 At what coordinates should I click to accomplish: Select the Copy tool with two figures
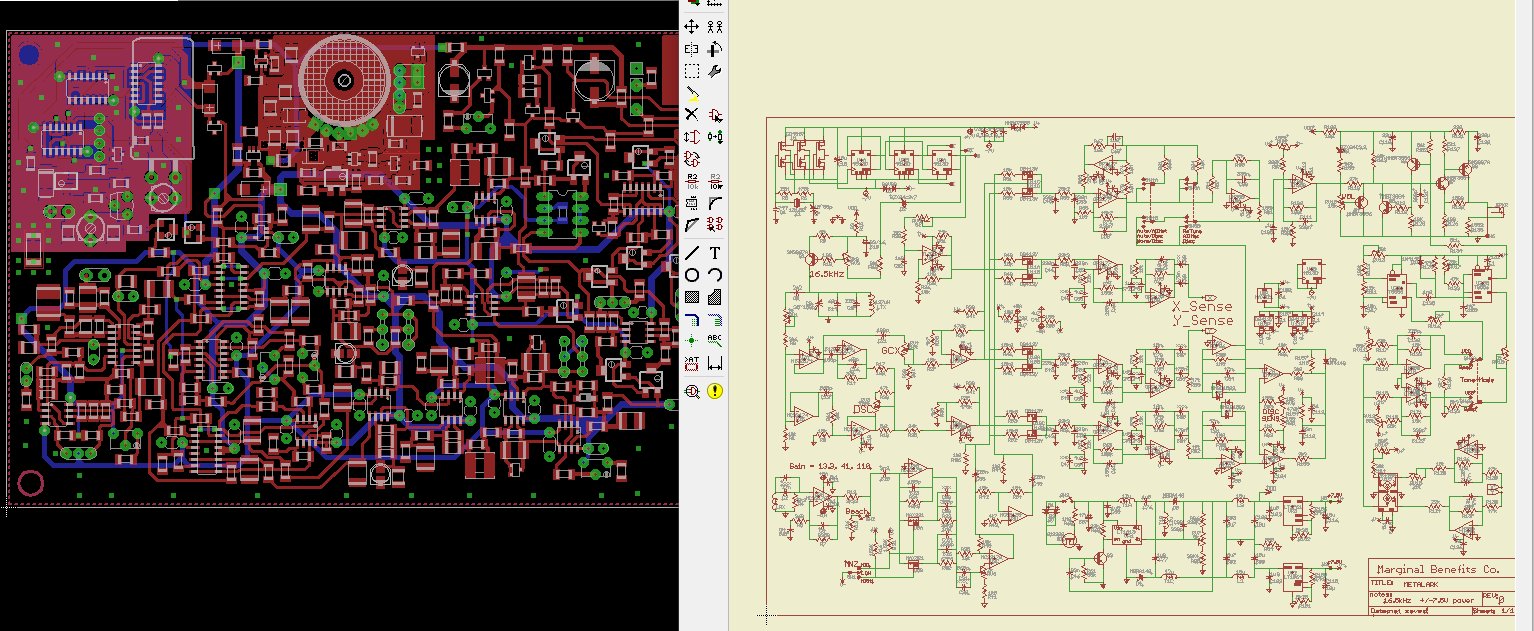[715, 27]
